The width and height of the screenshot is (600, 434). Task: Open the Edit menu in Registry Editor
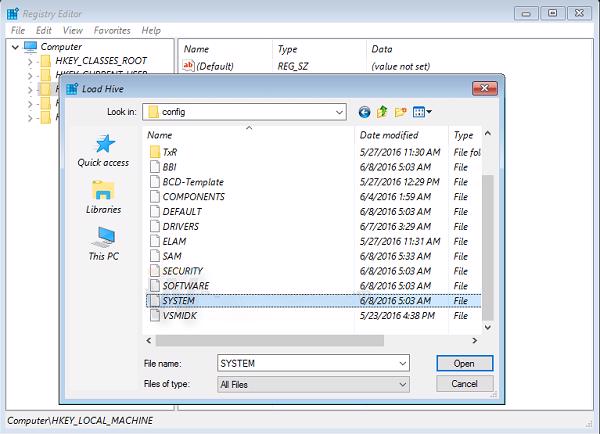[44, 31]
